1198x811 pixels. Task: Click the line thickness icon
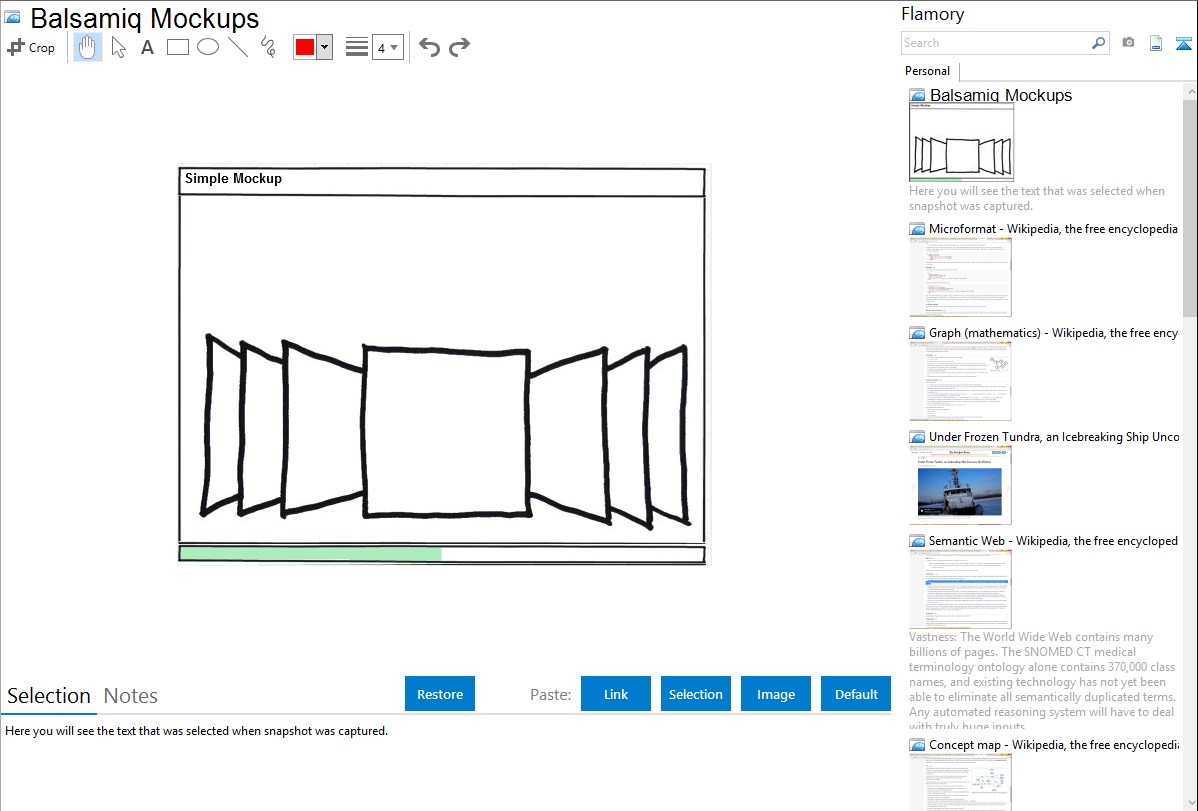(357, 47)
